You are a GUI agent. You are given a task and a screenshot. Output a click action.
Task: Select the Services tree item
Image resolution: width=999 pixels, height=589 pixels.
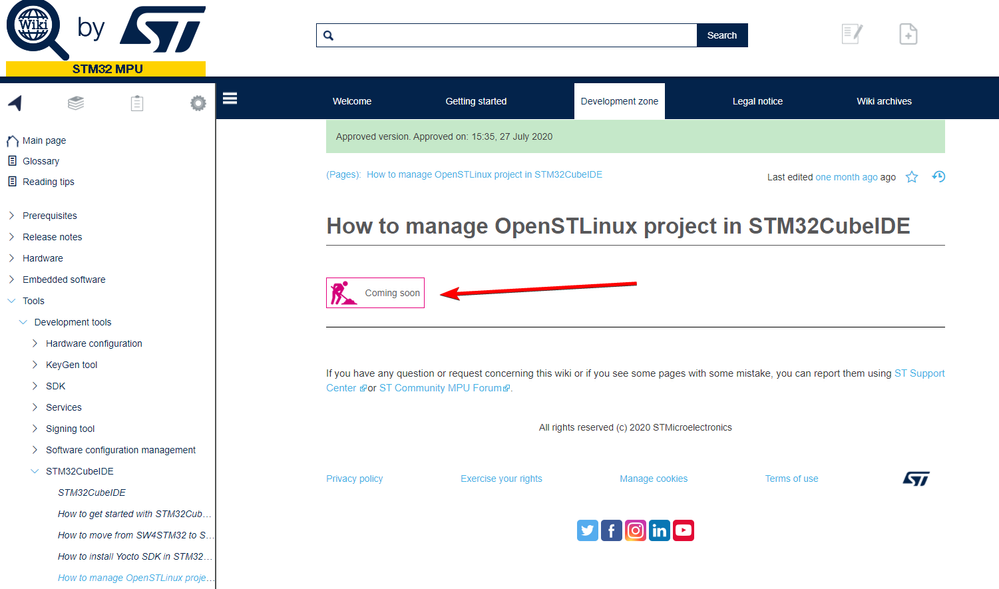(x=64, y=407)
